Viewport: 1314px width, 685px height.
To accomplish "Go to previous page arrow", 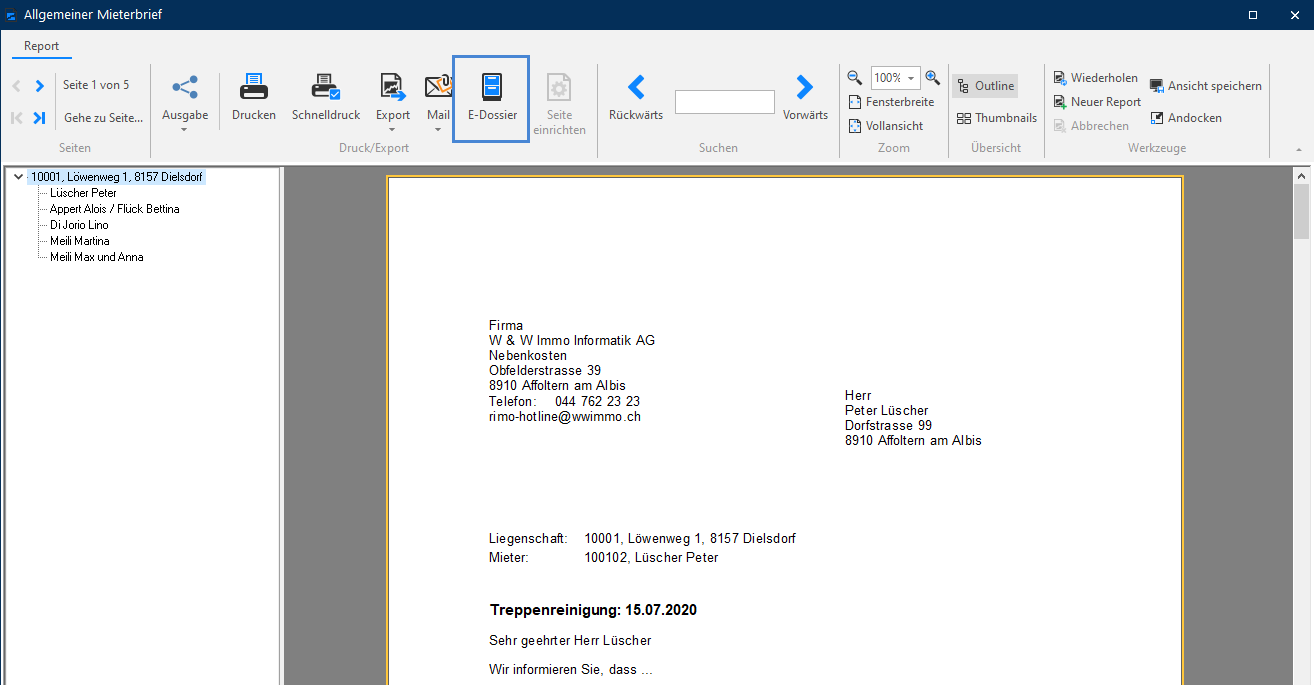I will [17, 86].
